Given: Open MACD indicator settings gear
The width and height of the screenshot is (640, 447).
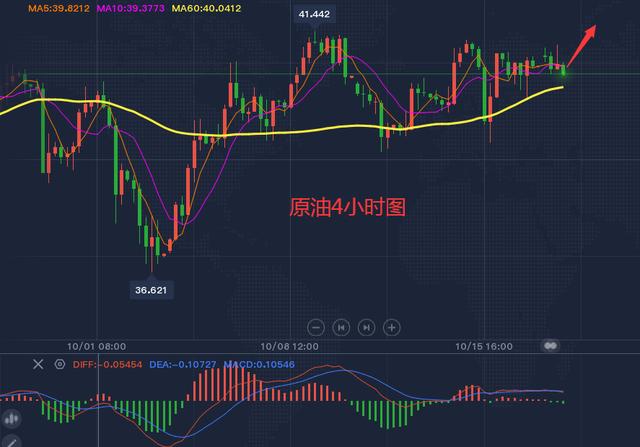Looking at the screenshot, I should pos(60,364).
